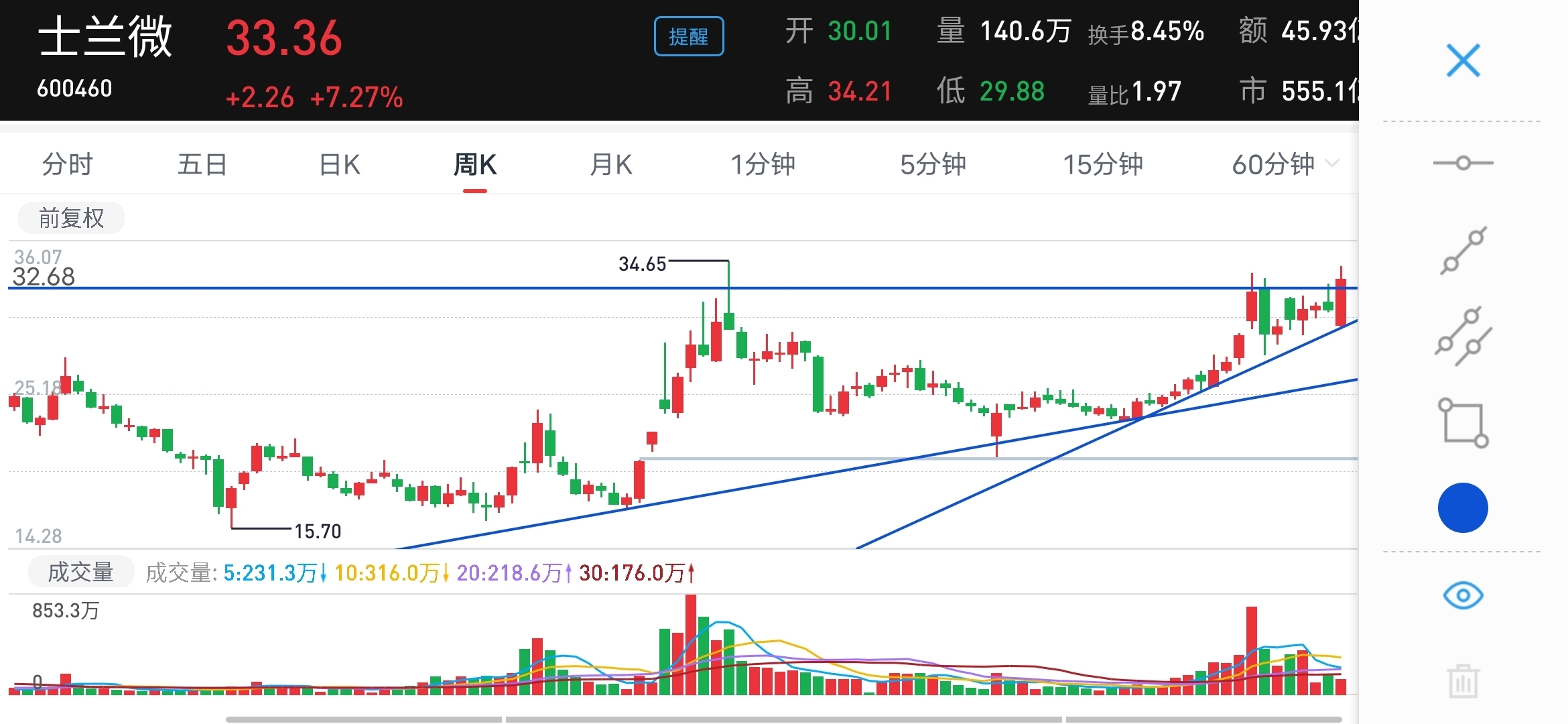This screenshot has height=724, width=1568.
Task: Select the trend line segment tool
Action: coord(1463,251)
